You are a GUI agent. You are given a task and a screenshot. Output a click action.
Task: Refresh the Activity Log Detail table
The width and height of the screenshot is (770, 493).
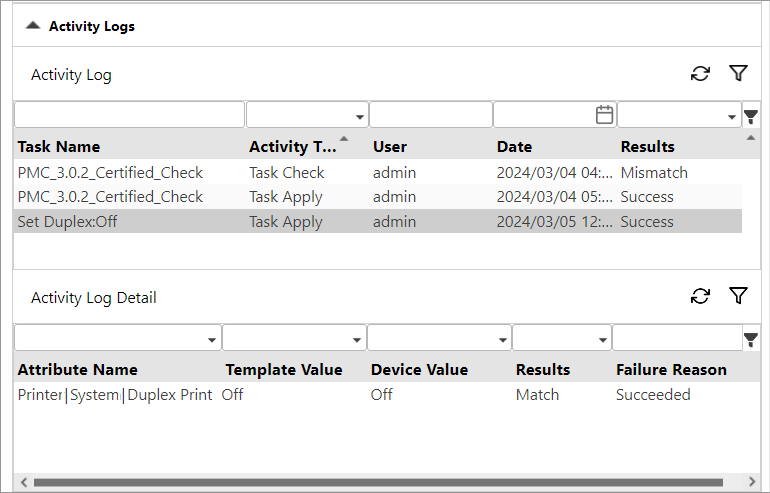point(700,296)
